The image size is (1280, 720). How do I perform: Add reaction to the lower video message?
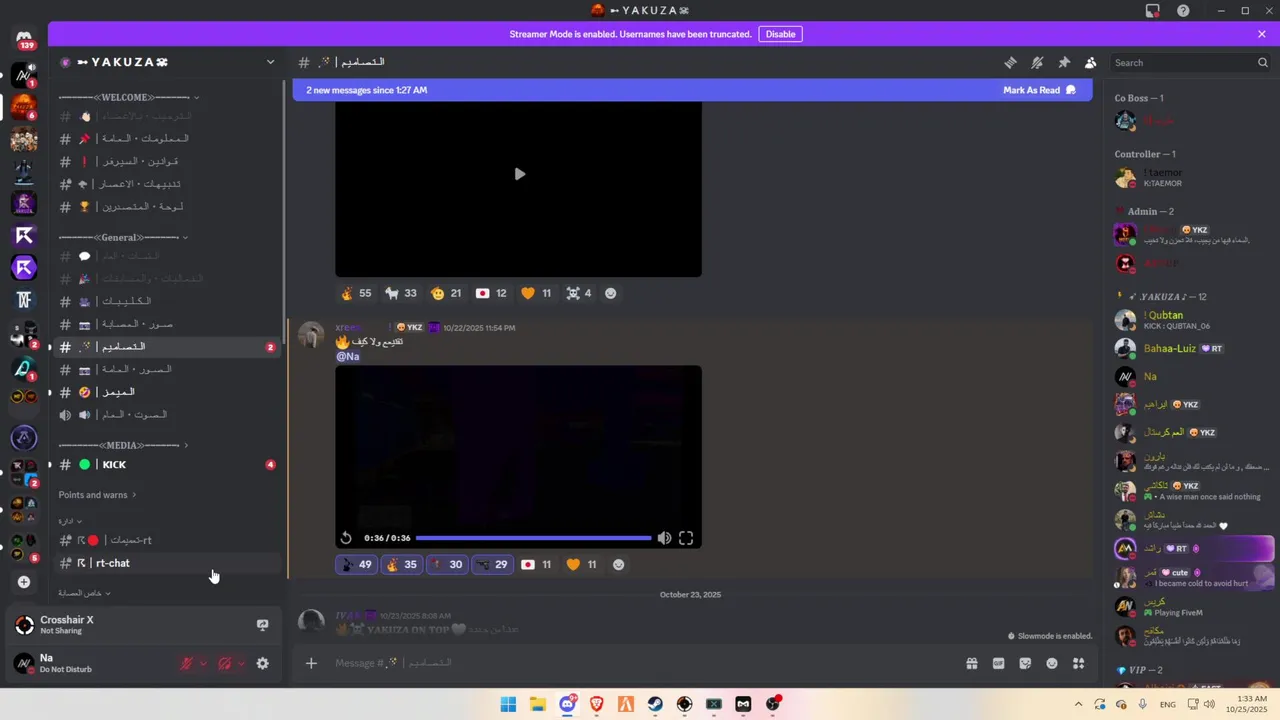[x=618, y=564]
